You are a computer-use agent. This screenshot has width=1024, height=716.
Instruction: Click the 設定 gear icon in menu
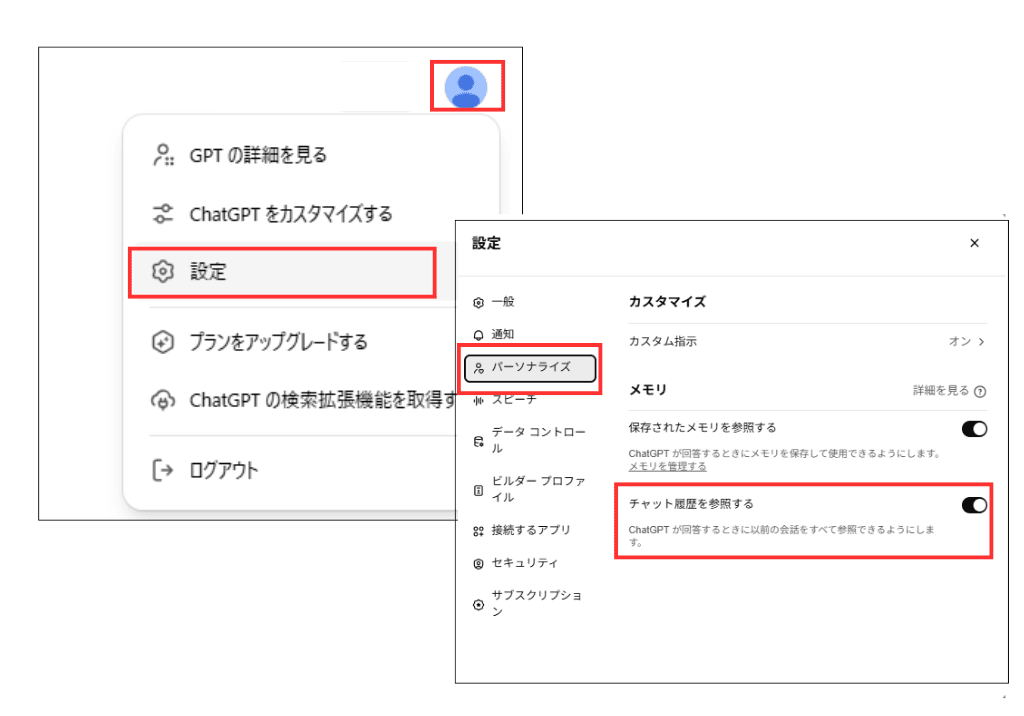pyautogui.click(x=162, y=271)
